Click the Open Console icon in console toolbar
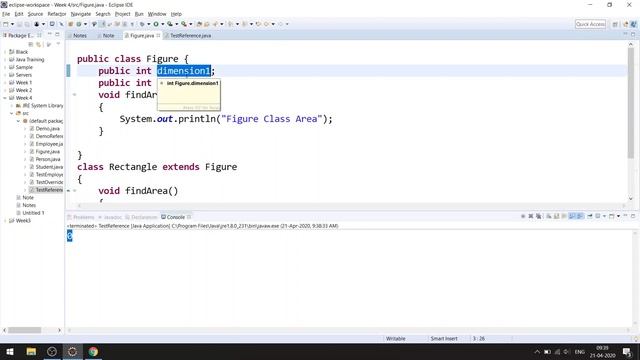Screen dimensions: 640x360 pos(611,216)
